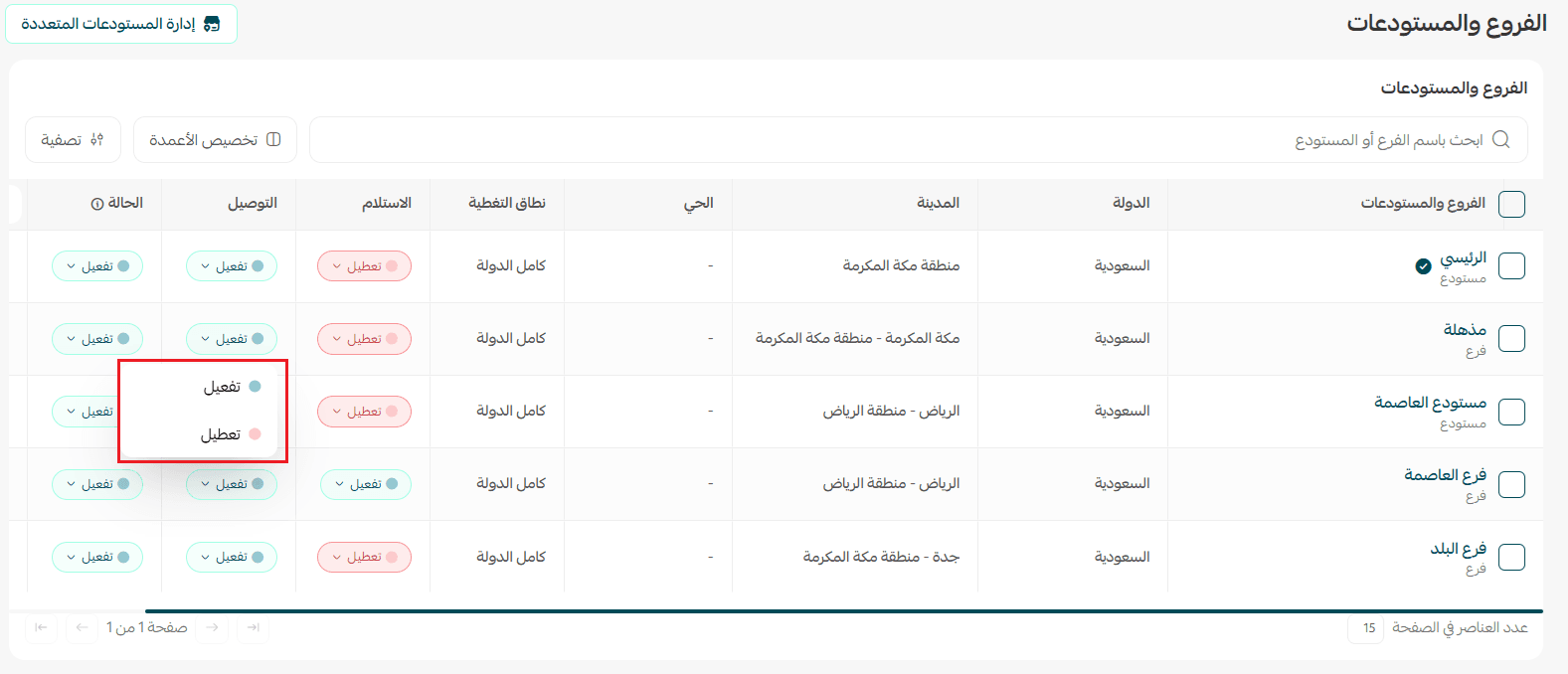Viewport: 1568px width, 674px height.
Task: Click the verified badge next to الرئيسي
Action: click(x=1423, y=265)
